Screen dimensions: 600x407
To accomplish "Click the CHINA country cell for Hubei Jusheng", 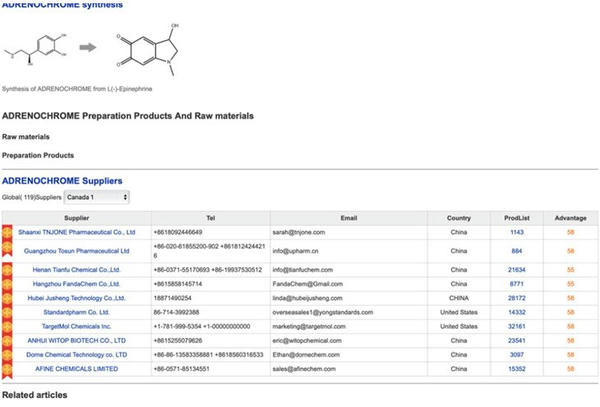I will pos(458,298).
